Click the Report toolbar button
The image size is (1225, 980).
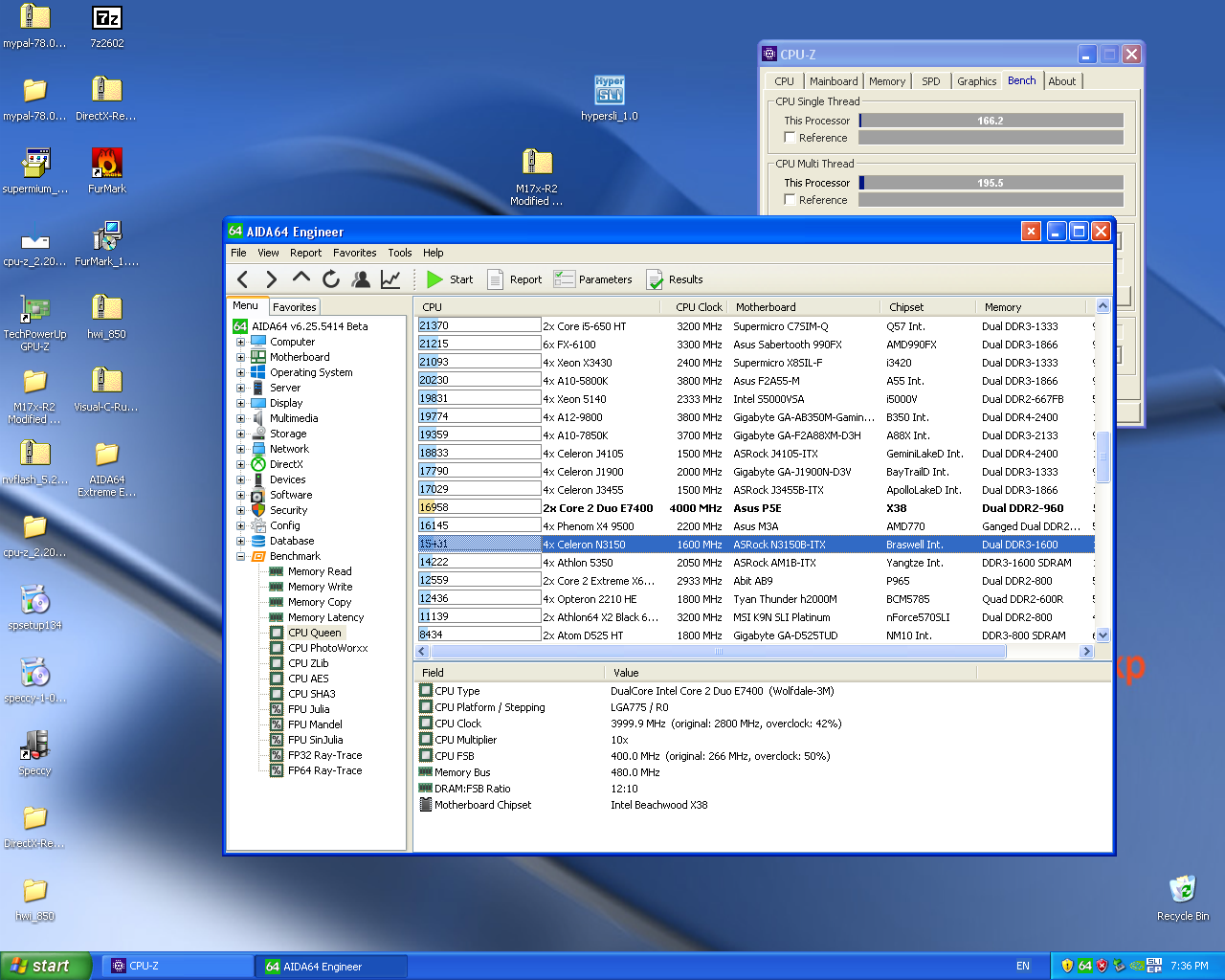[515, 279]
